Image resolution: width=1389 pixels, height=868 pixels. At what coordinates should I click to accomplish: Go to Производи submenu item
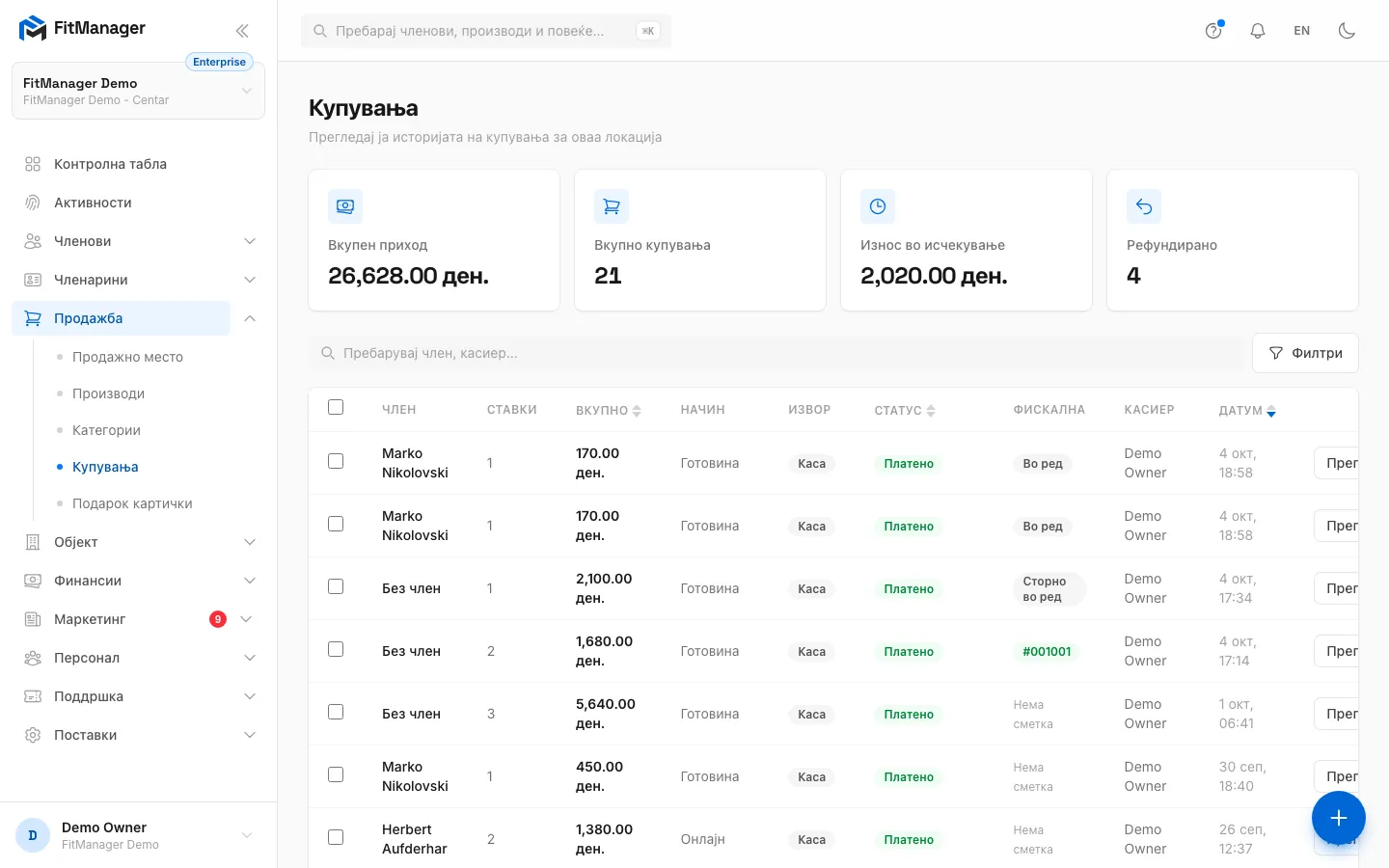(108, 393)
